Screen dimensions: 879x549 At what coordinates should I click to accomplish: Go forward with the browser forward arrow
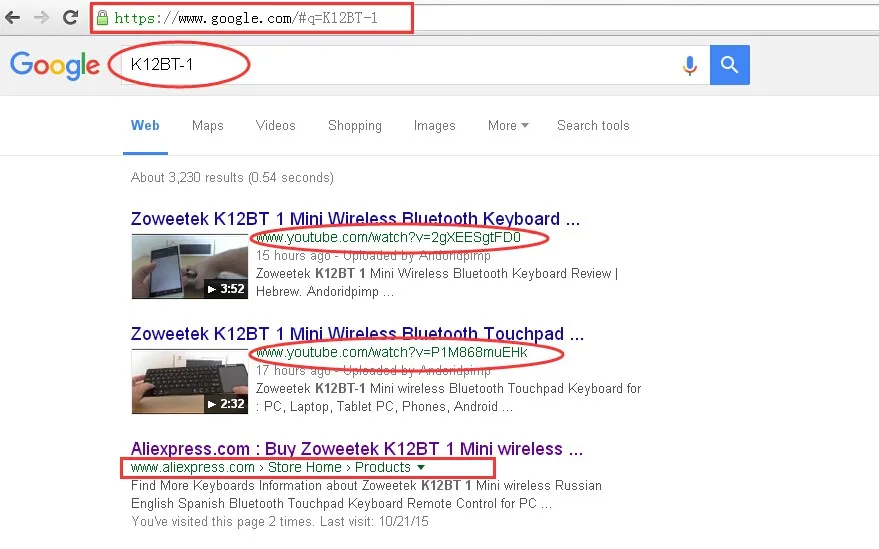[41, 17]
